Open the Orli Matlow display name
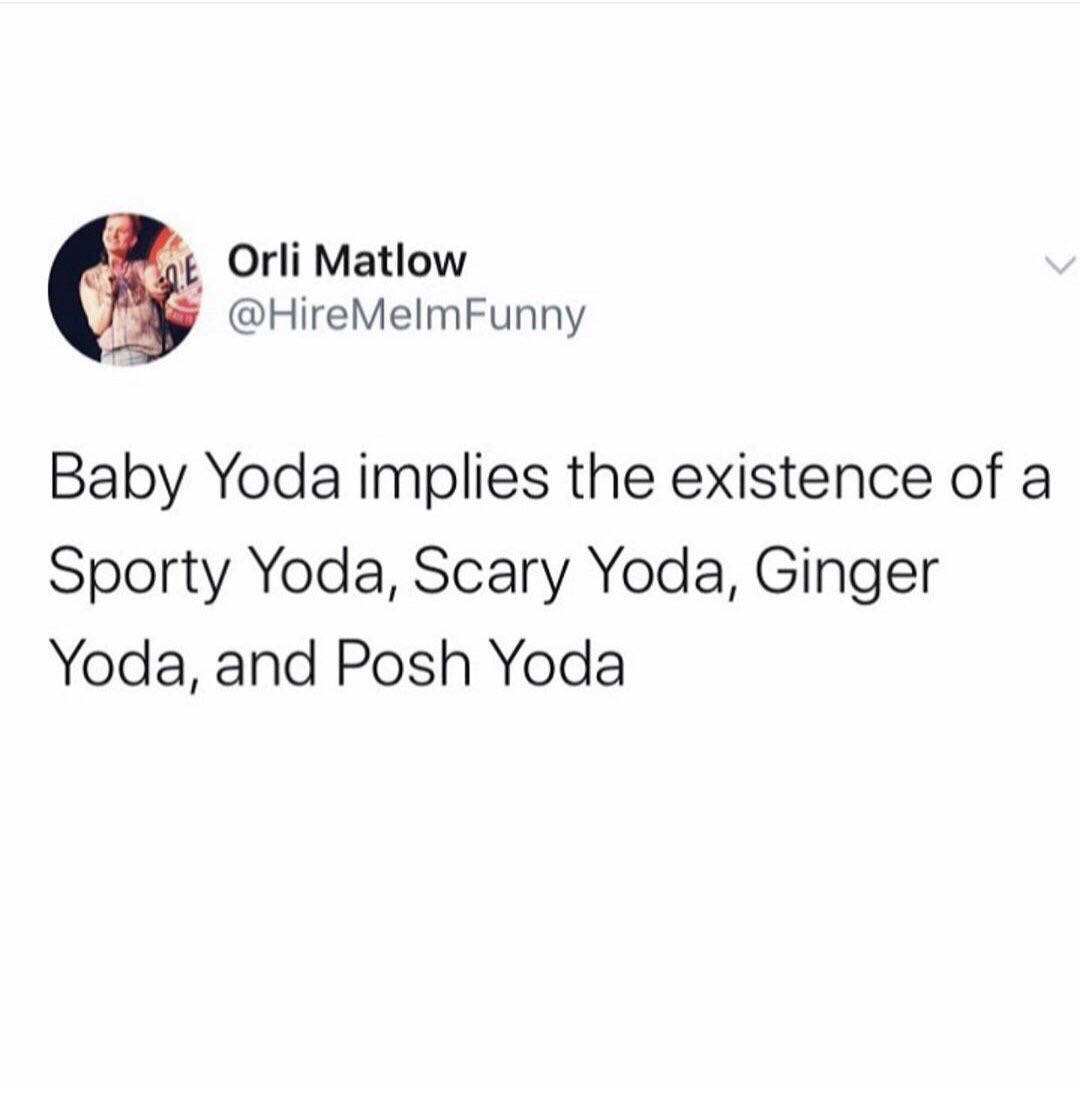The width and height of the screenshot is (1080, 1094). tap(347, 262)
